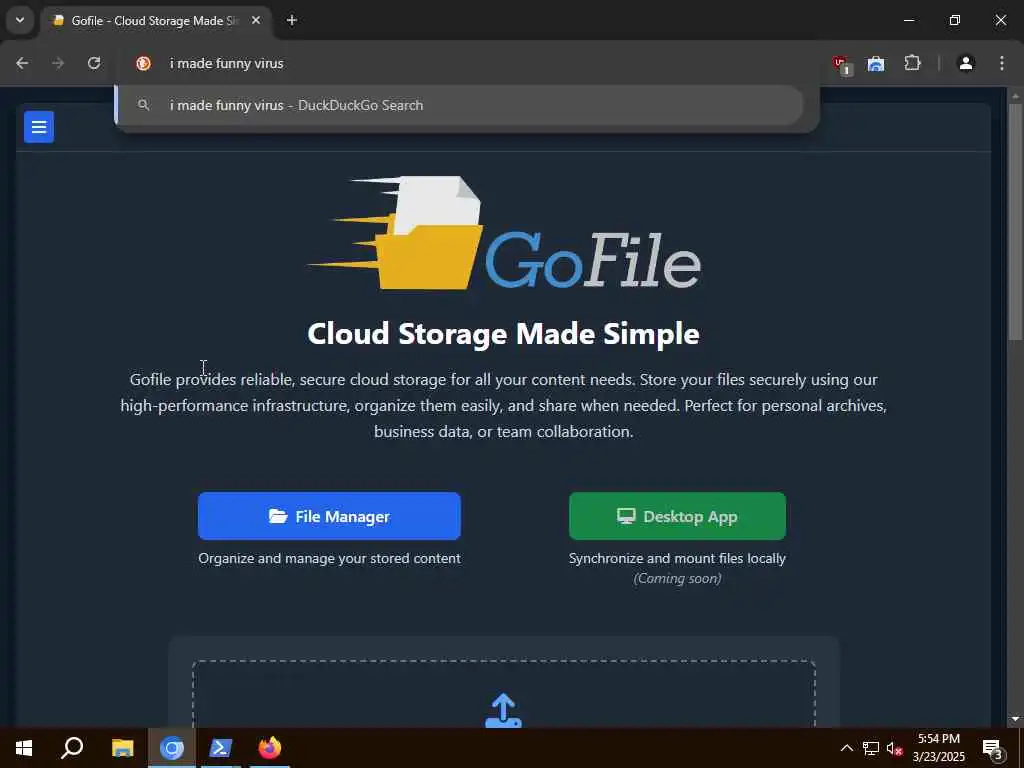Show hidden system tray icons

846,748
